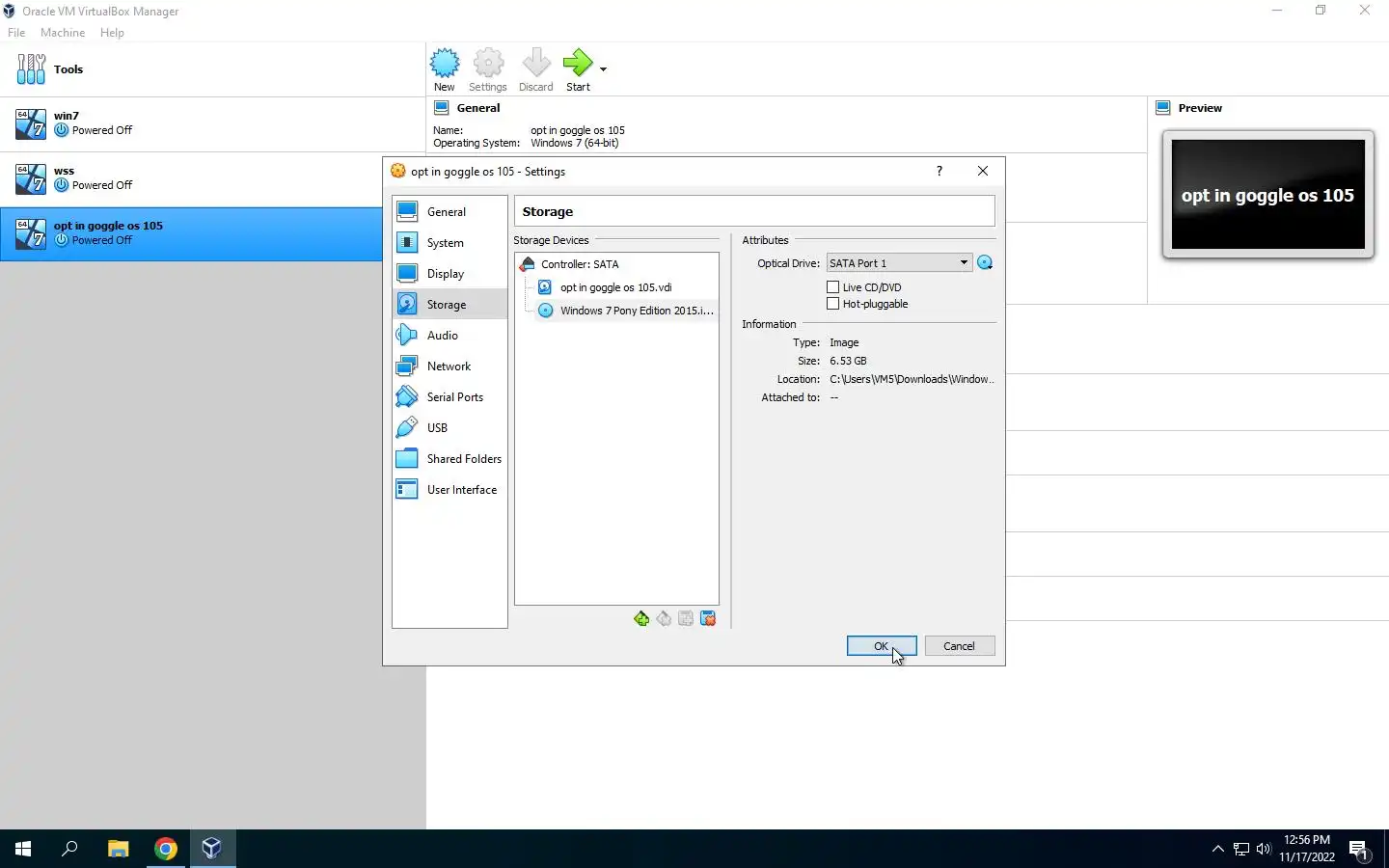
Task: Select the opt in goggle os 105.vdi disk
Action: click(x=615, y=287)
